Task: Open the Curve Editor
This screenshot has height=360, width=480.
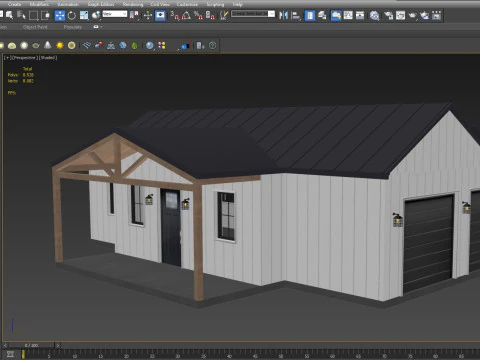Action: coord(348,15)
